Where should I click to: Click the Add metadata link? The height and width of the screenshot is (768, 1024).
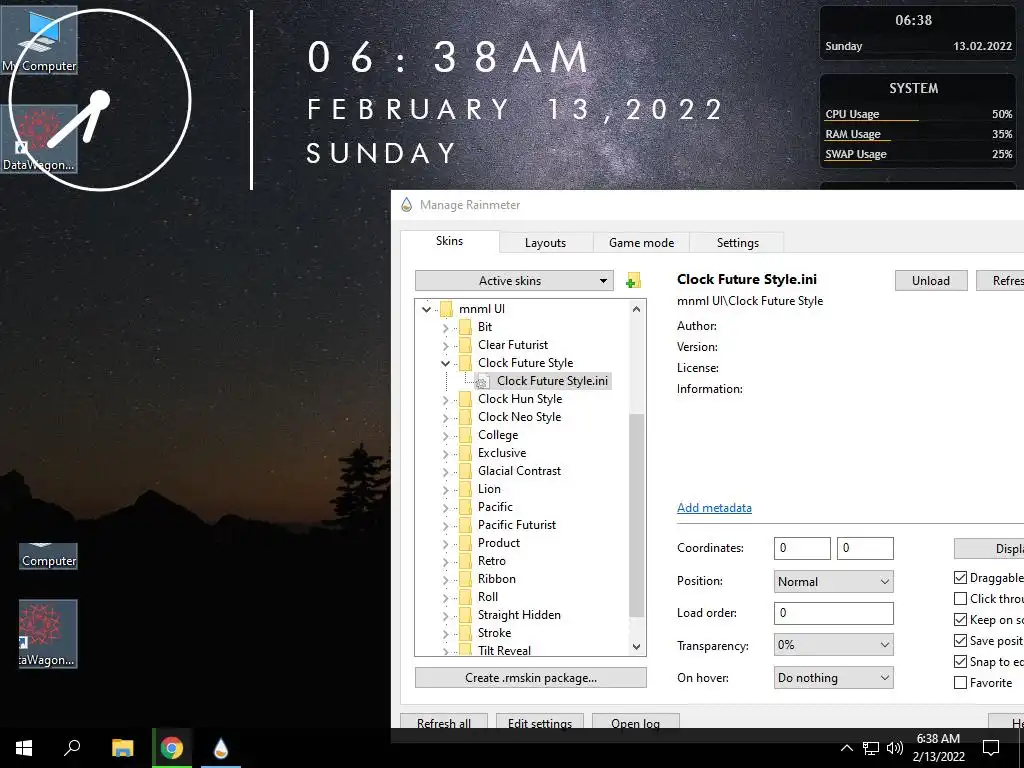pyautogui.click(x=714, y=507)
